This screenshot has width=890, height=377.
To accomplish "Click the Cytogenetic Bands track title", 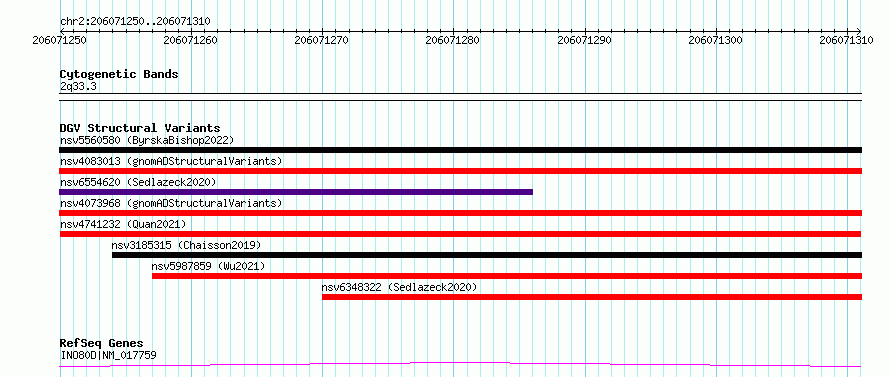I will 119,74.
